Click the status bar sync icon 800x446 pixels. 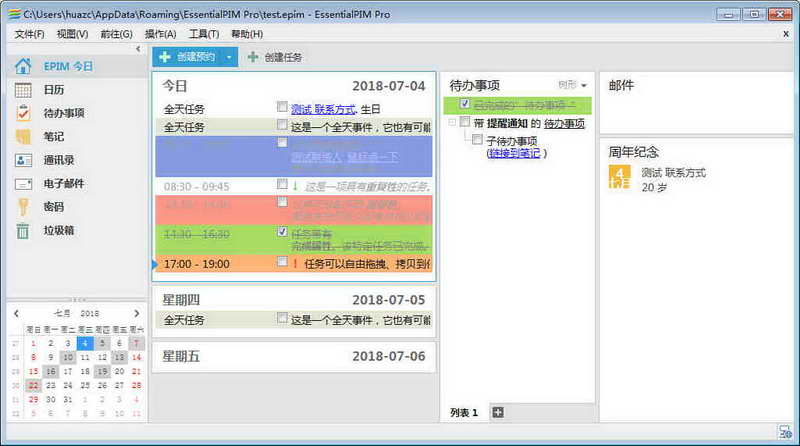coord(785,432)
